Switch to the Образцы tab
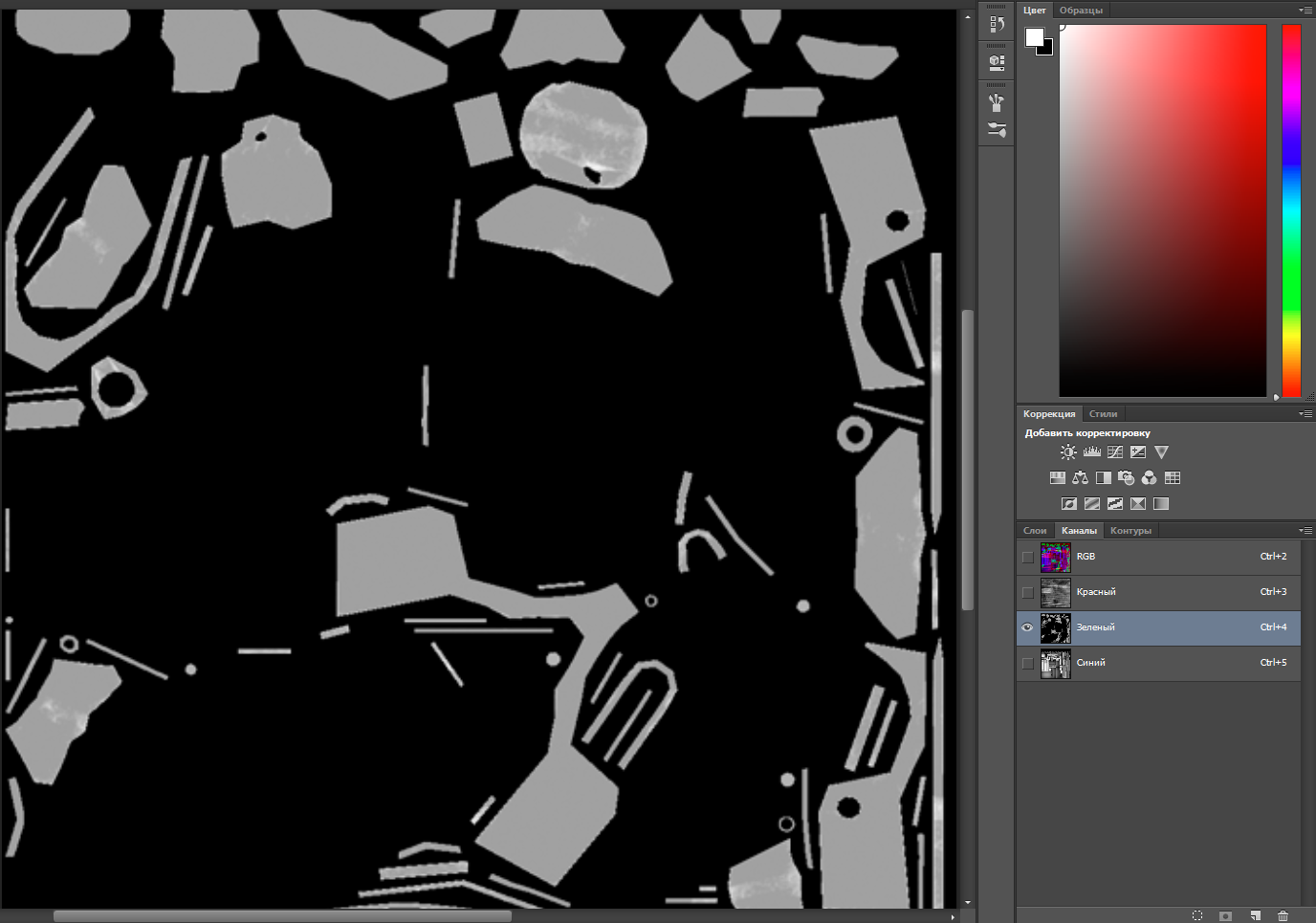Viewport: 1316px width, 923px height. pyautogui.click(x=1081, y=11)
